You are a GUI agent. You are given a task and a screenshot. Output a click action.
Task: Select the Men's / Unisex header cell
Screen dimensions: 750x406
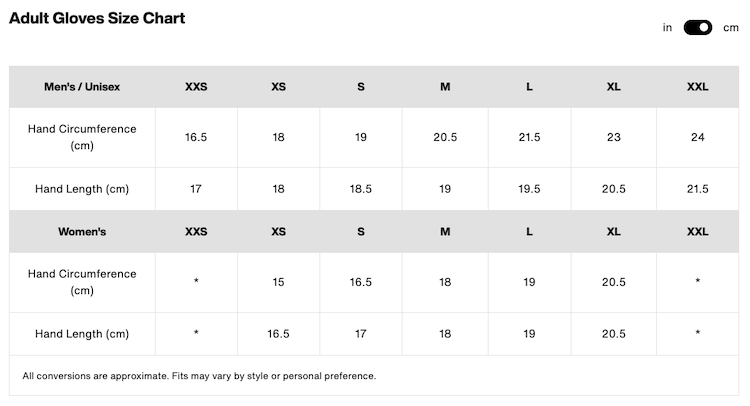click(82, 87)
